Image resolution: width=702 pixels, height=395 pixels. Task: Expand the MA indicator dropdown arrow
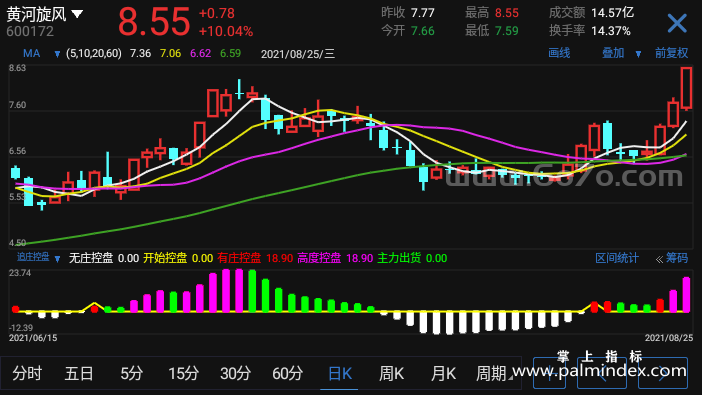[x=57, y=54]
